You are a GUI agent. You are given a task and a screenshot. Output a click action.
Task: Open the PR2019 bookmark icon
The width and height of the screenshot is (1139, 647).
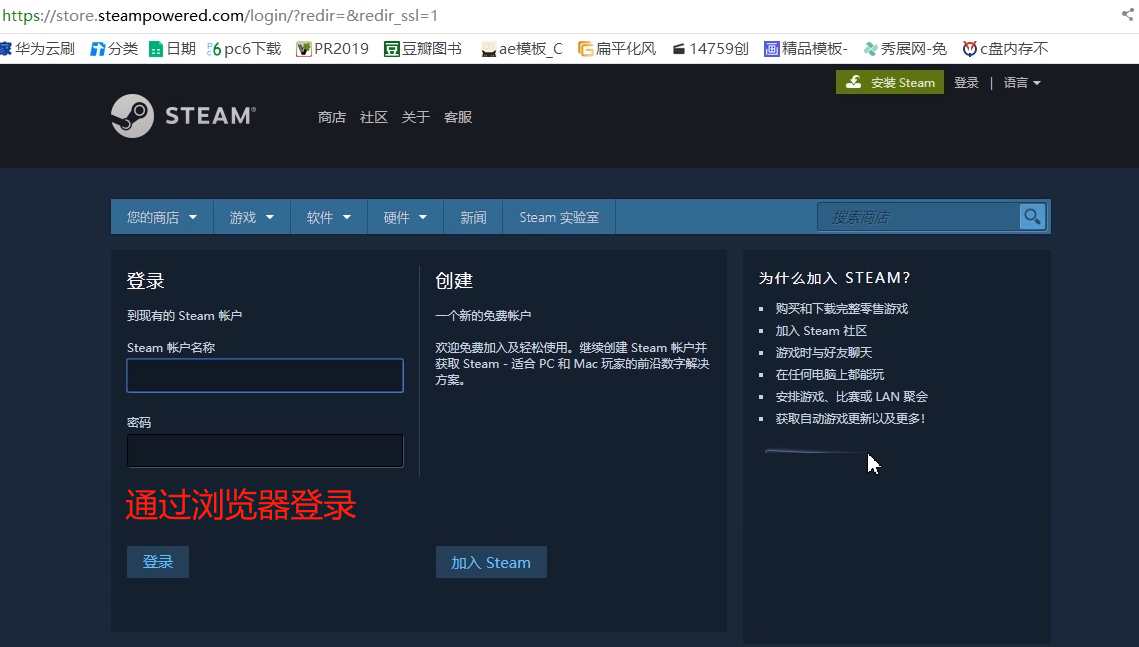[302, 47]
